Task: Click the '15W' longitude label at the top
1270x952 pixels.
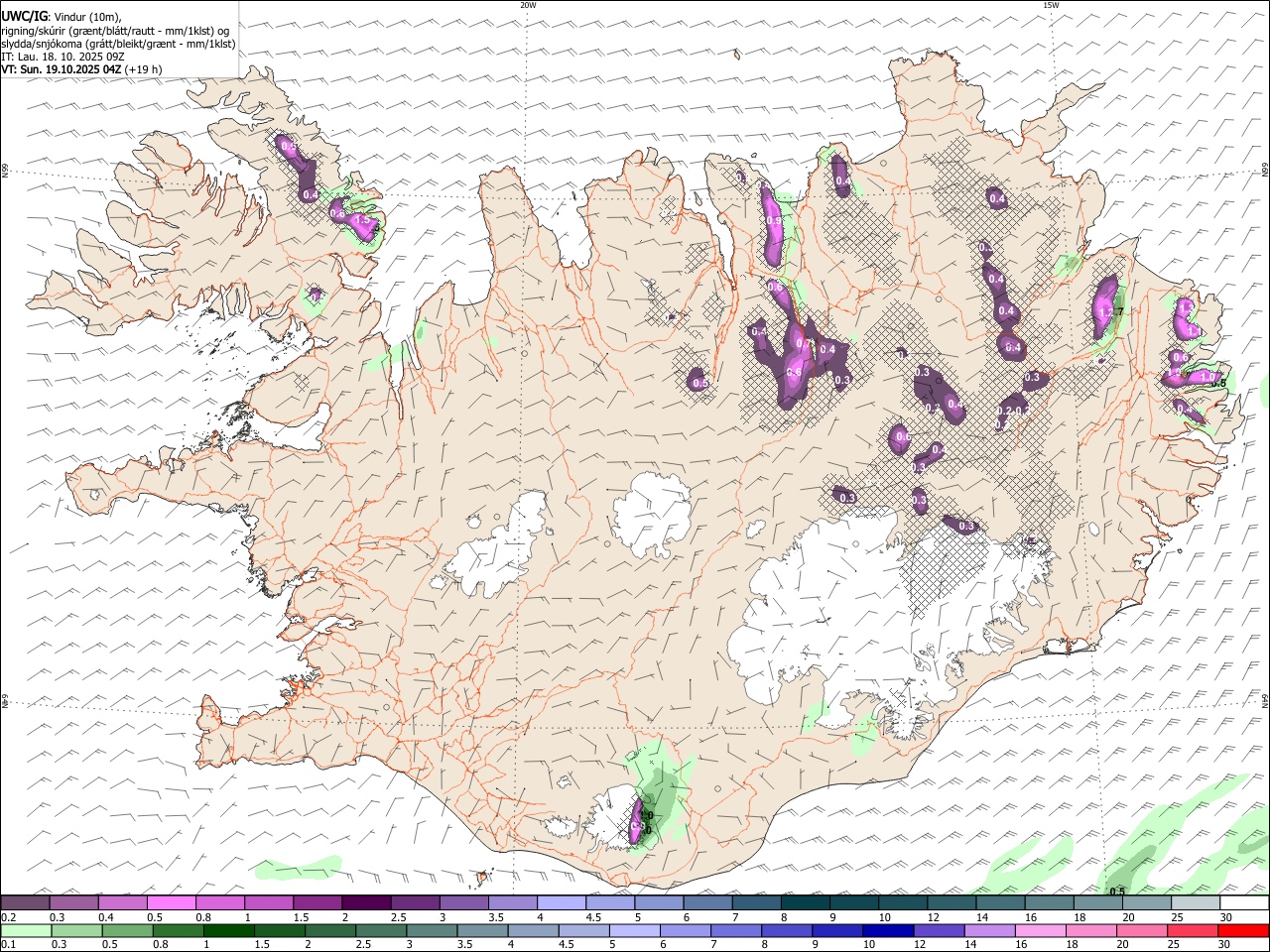Action: click(x=1051, y=5)
